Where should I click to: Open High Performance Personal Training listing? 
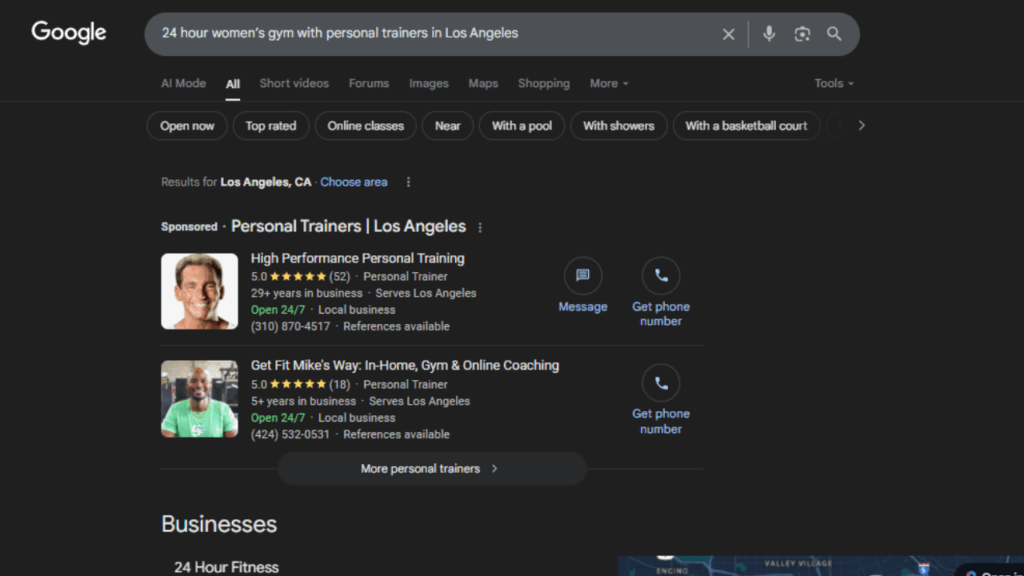[357, 259]
